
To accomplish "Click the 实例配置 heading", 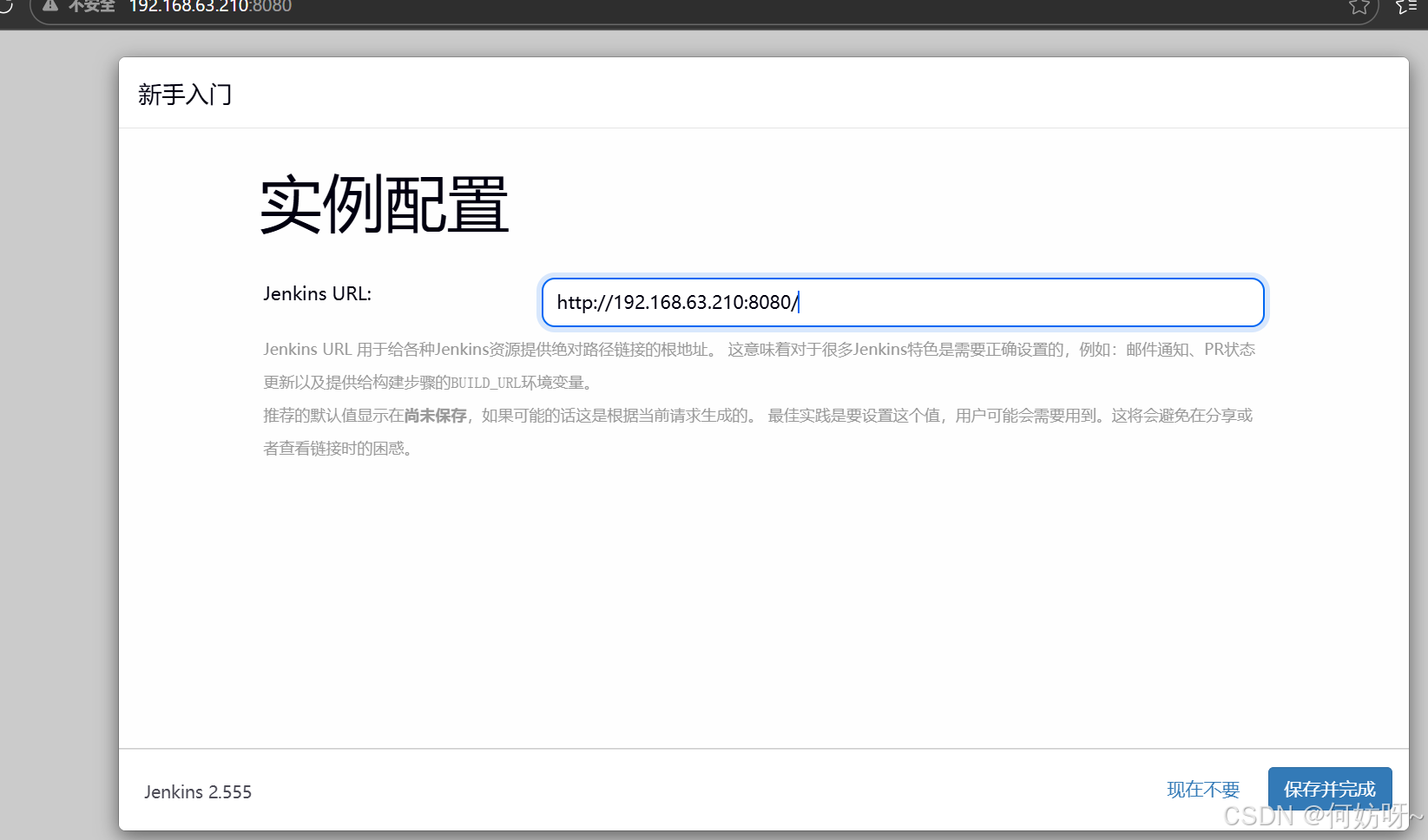I will coord(385,205).
